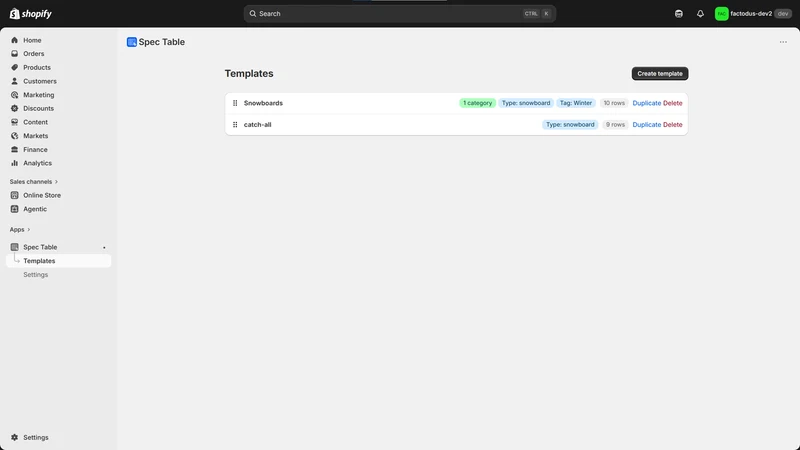Expand the Apps section
Screen dimensions: 800x450
20,230
